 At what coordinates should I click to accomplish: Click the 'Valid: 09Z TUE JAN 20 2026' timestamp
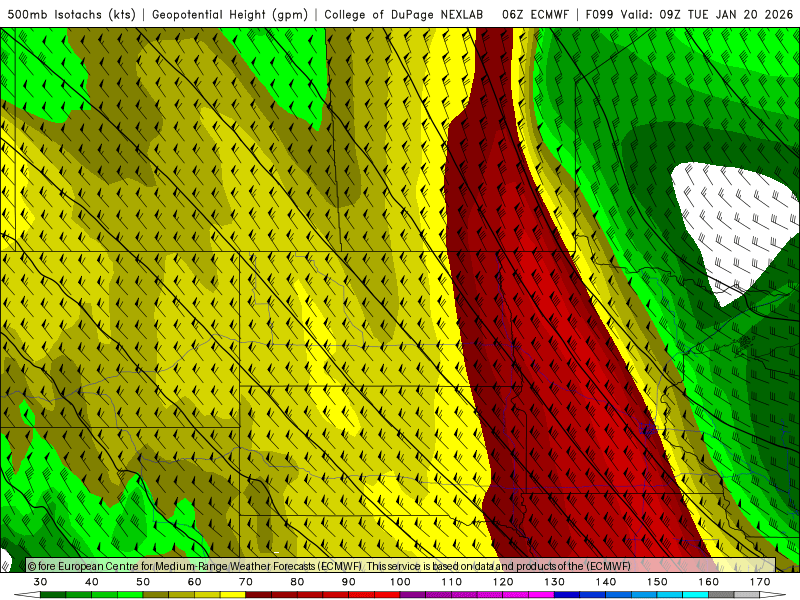[x=707, y=14]
